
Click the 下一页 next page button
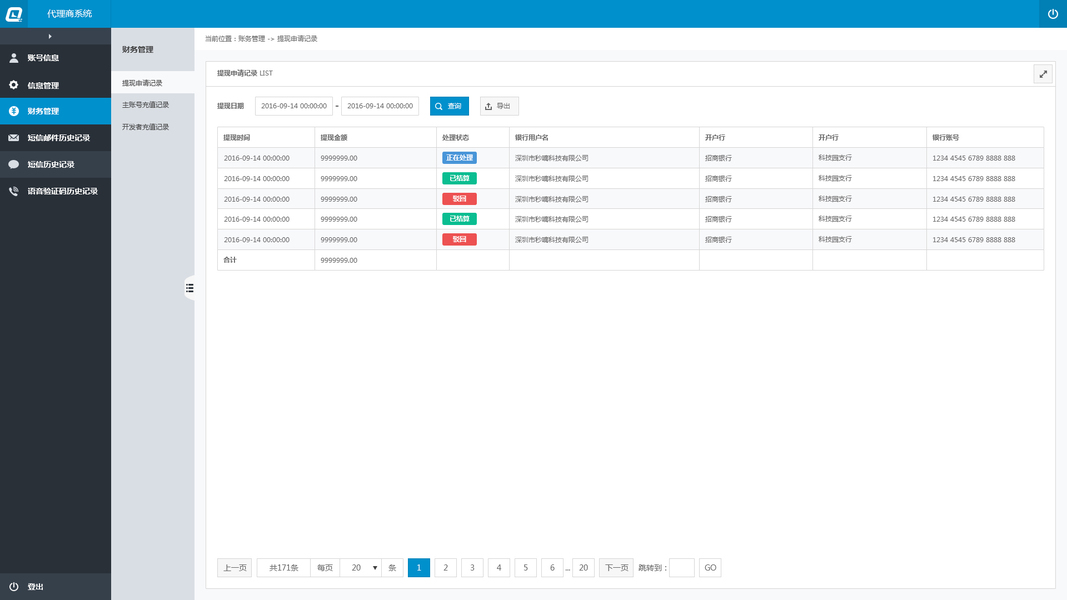pos(617,567)
